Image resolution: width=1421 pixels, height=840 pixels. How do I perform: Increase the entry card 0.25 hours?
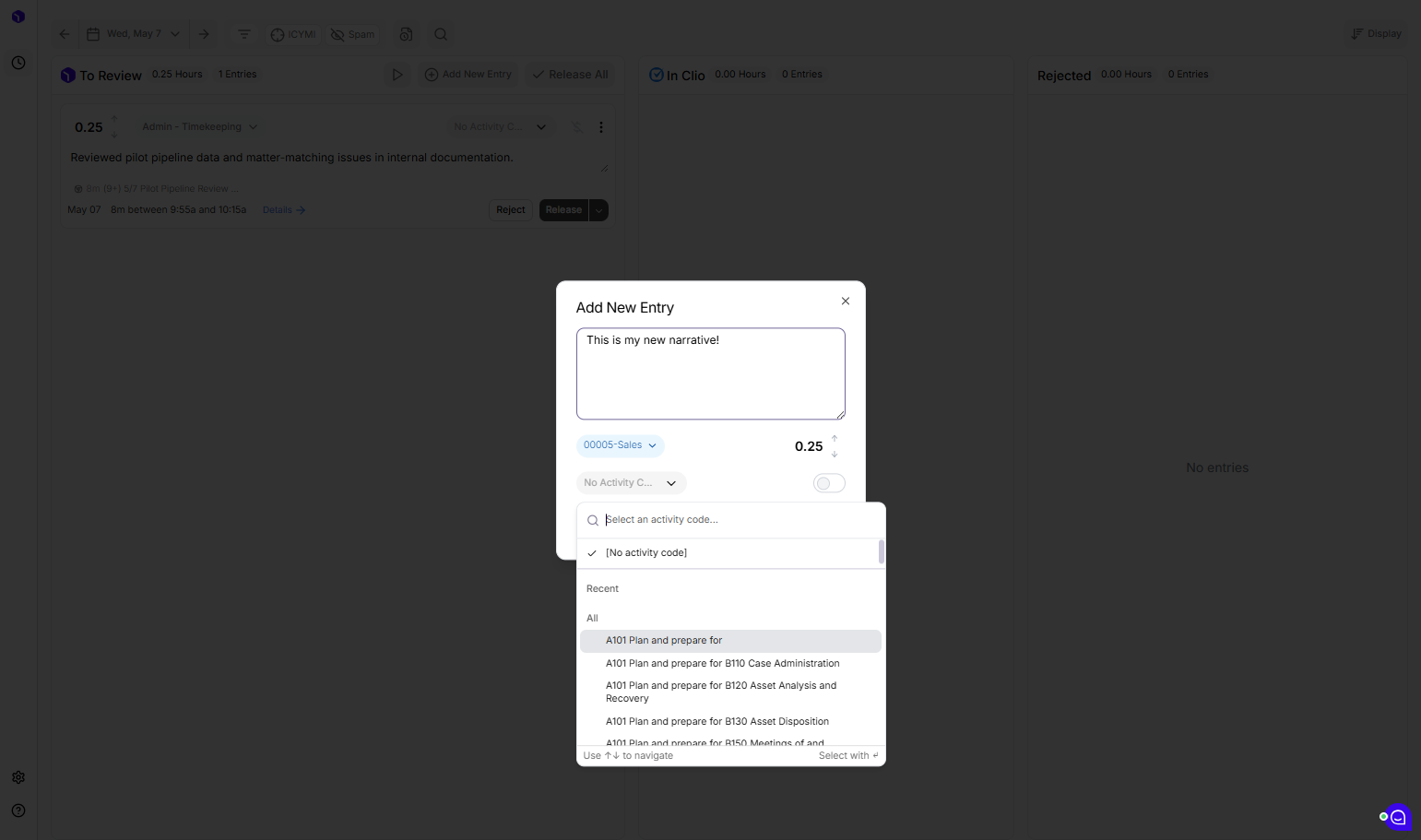[114, 120]
